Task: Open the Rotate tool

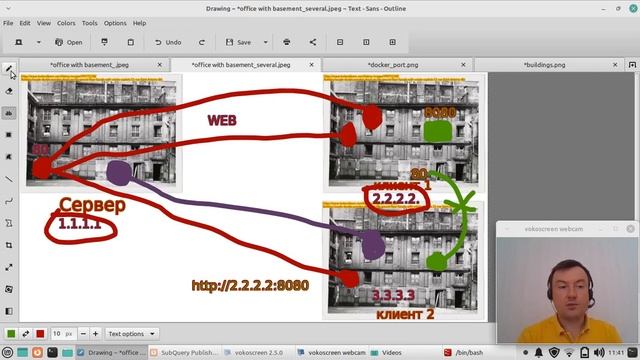Action: pos(9,289)
